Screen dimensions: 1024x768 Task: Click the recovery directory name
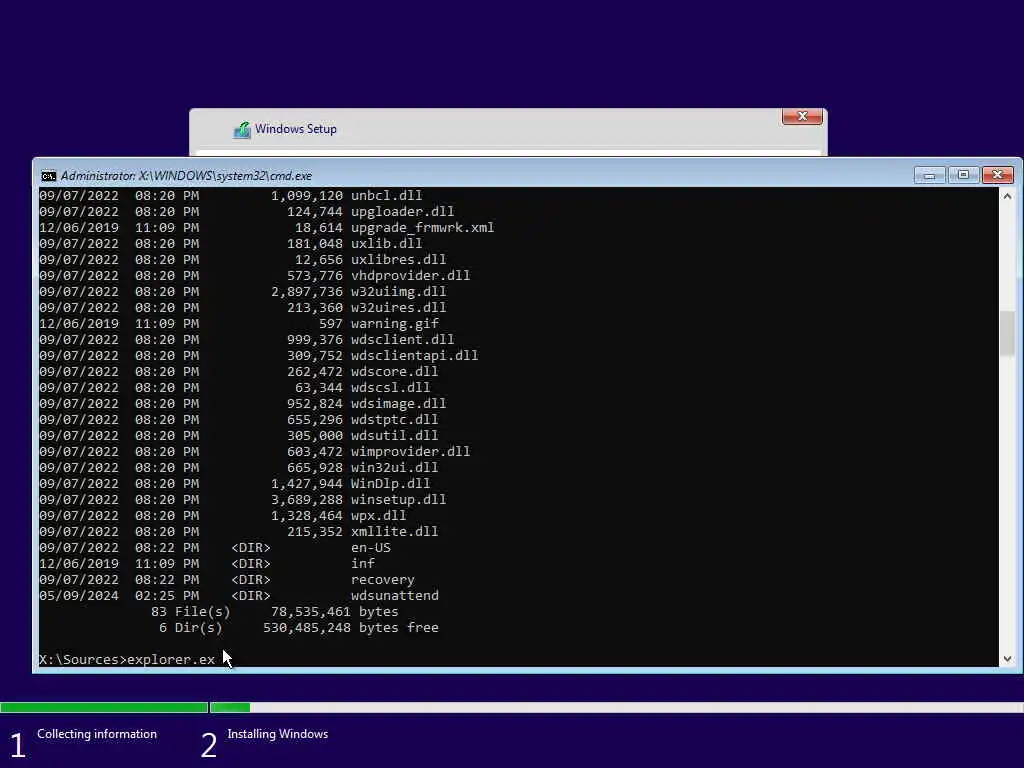383,579
